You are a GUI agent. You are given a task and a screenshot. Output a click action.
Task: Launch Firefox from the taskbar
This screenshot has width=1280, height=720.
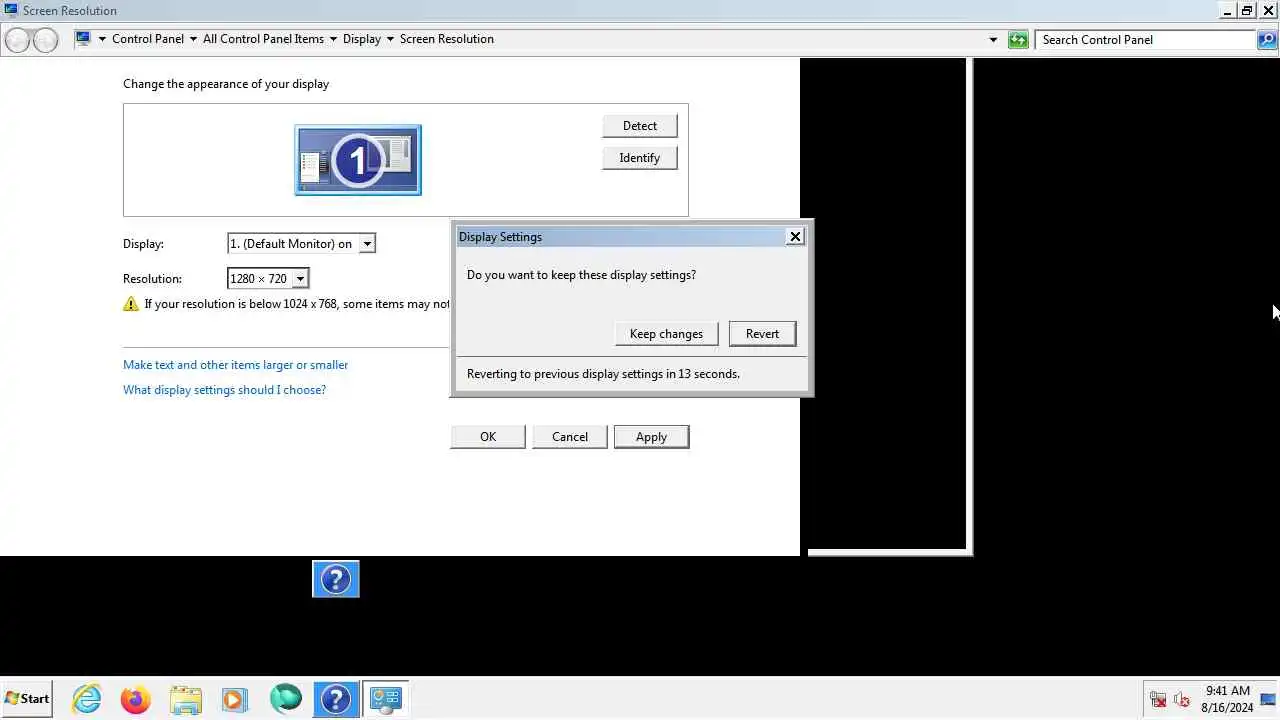[x=136, y=699]
